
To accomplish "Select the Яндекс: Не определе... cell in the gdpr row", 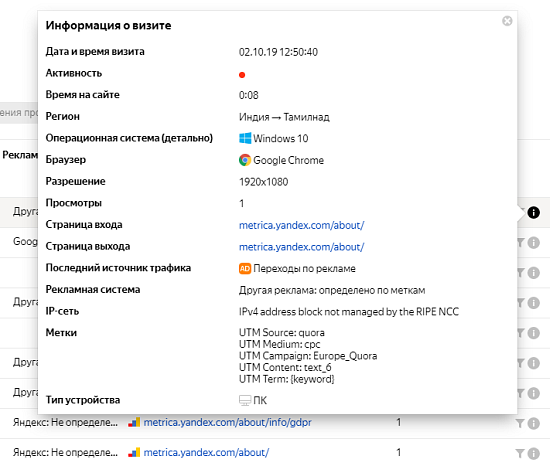I will [65, 422].
